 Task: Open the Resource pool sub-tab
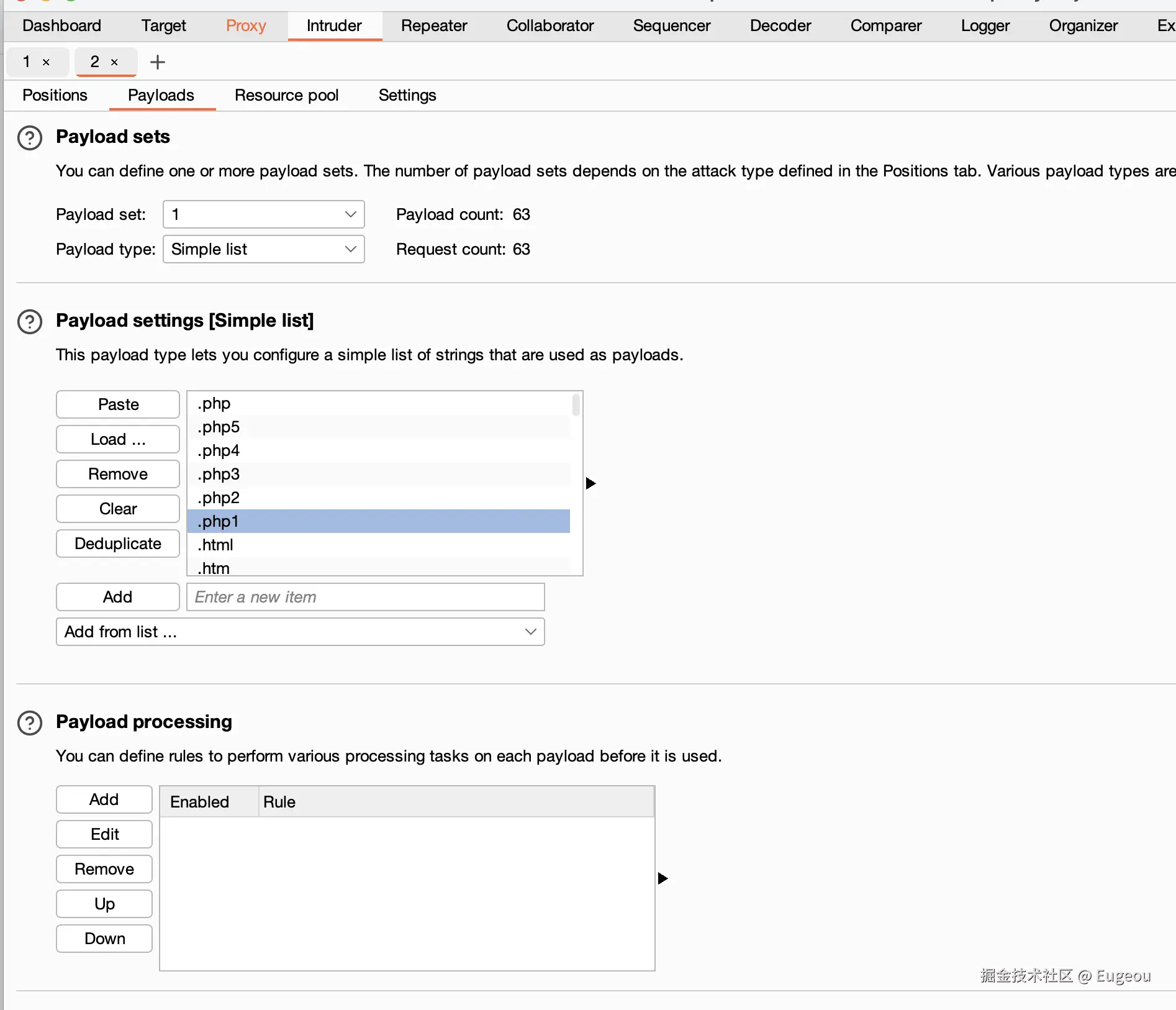pyautogui.click(x=287, y=95)
